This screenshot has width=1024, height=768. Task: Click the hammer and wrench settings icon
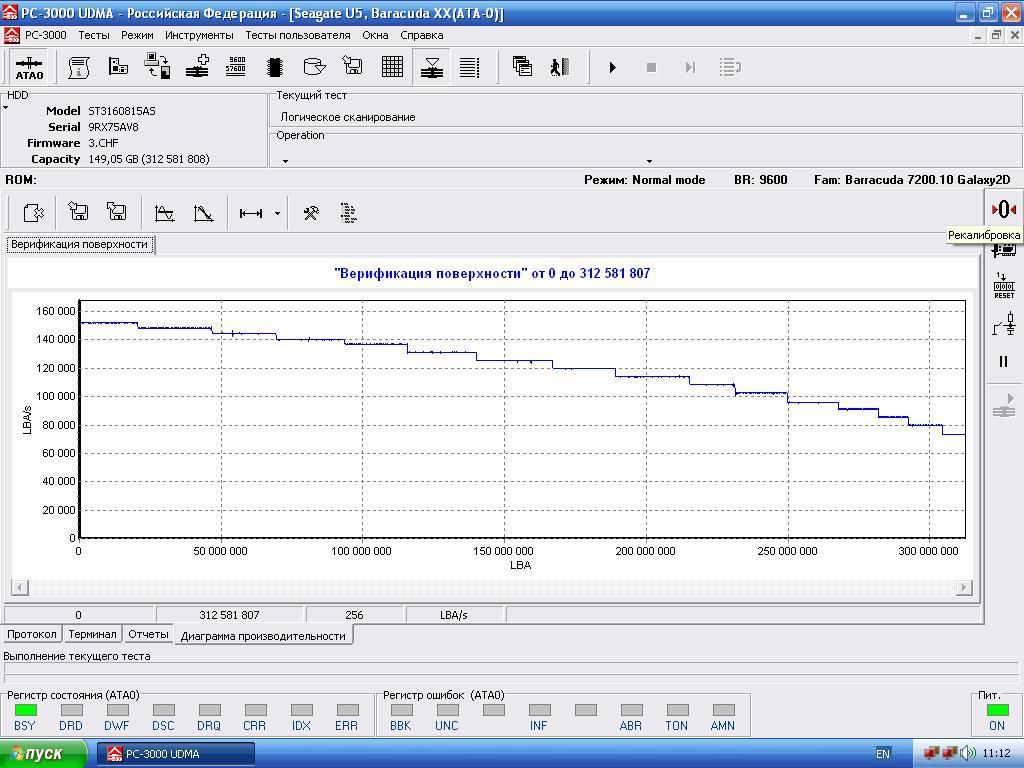pos(310,213)
